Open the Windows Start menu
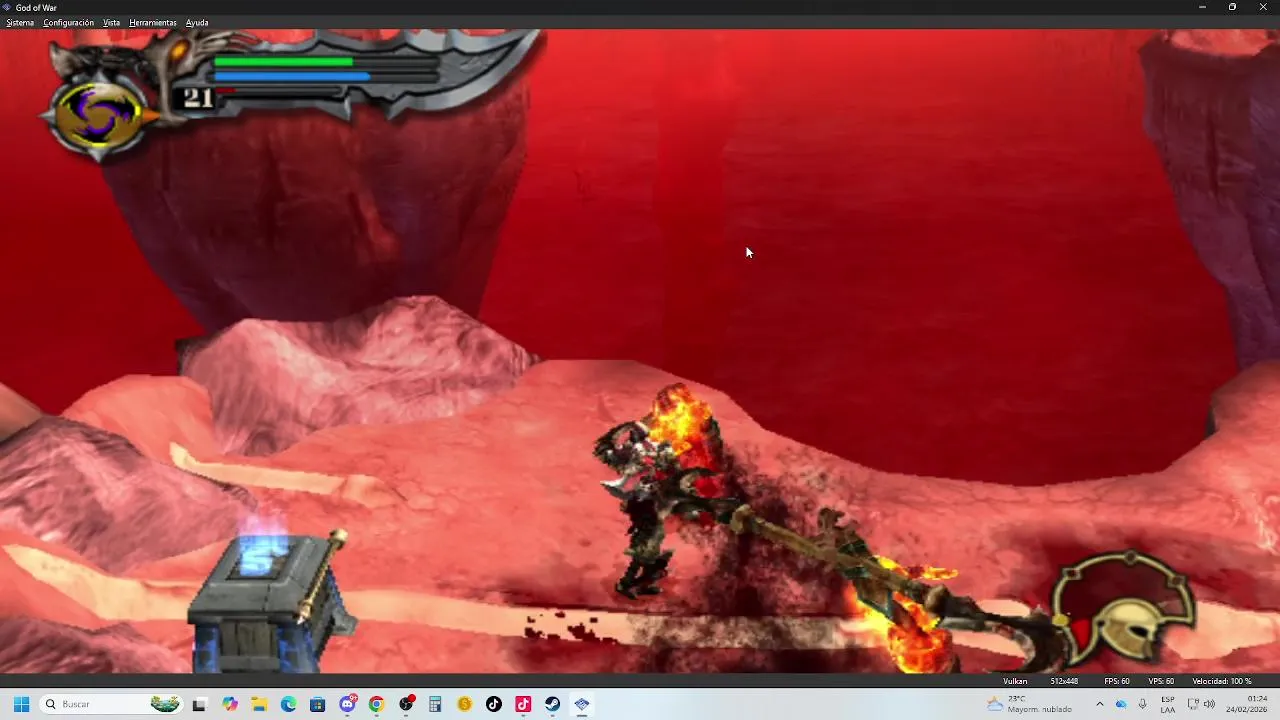 click(21, 704)
